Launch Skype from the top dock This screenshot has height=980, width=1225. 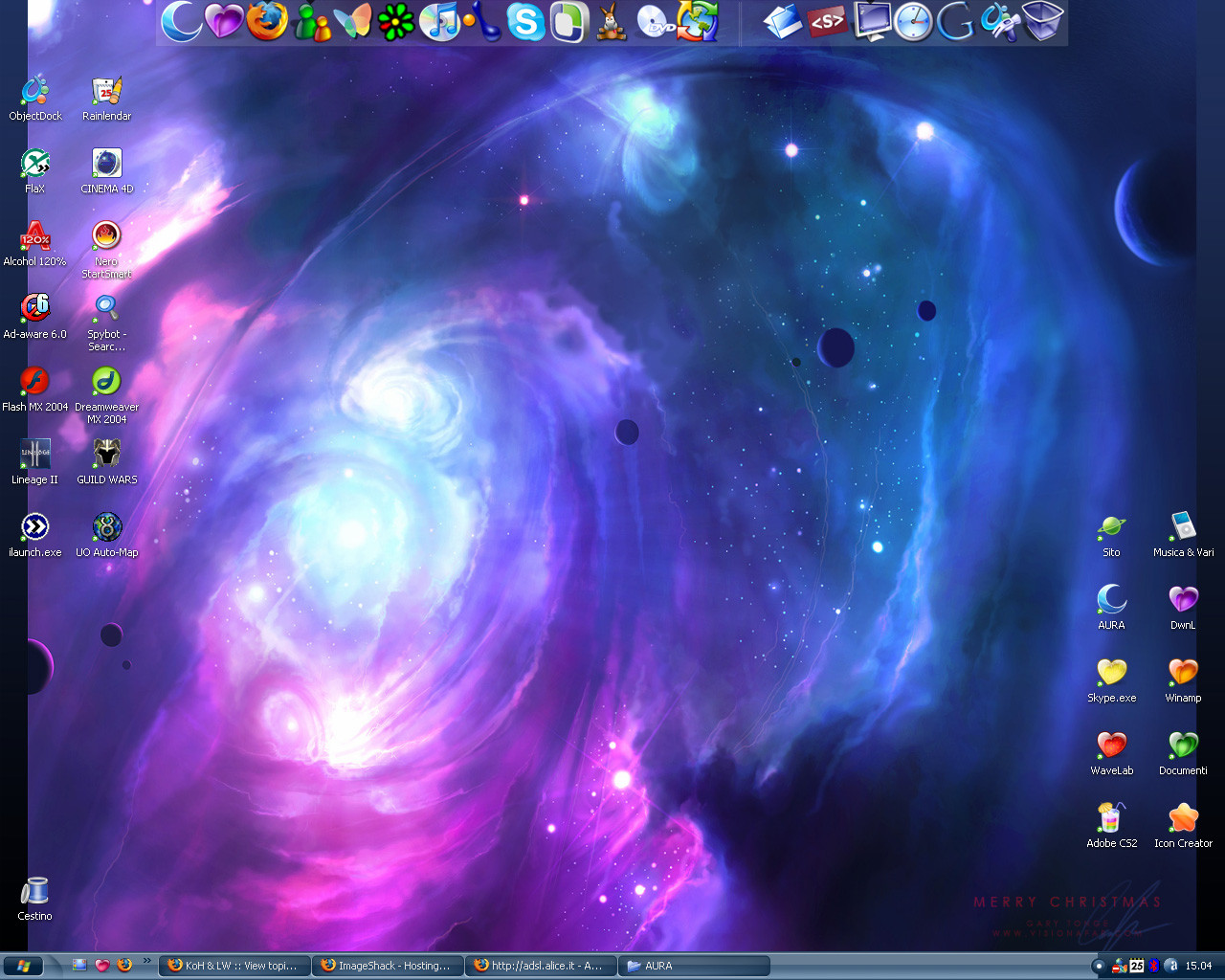coord(525,21)
